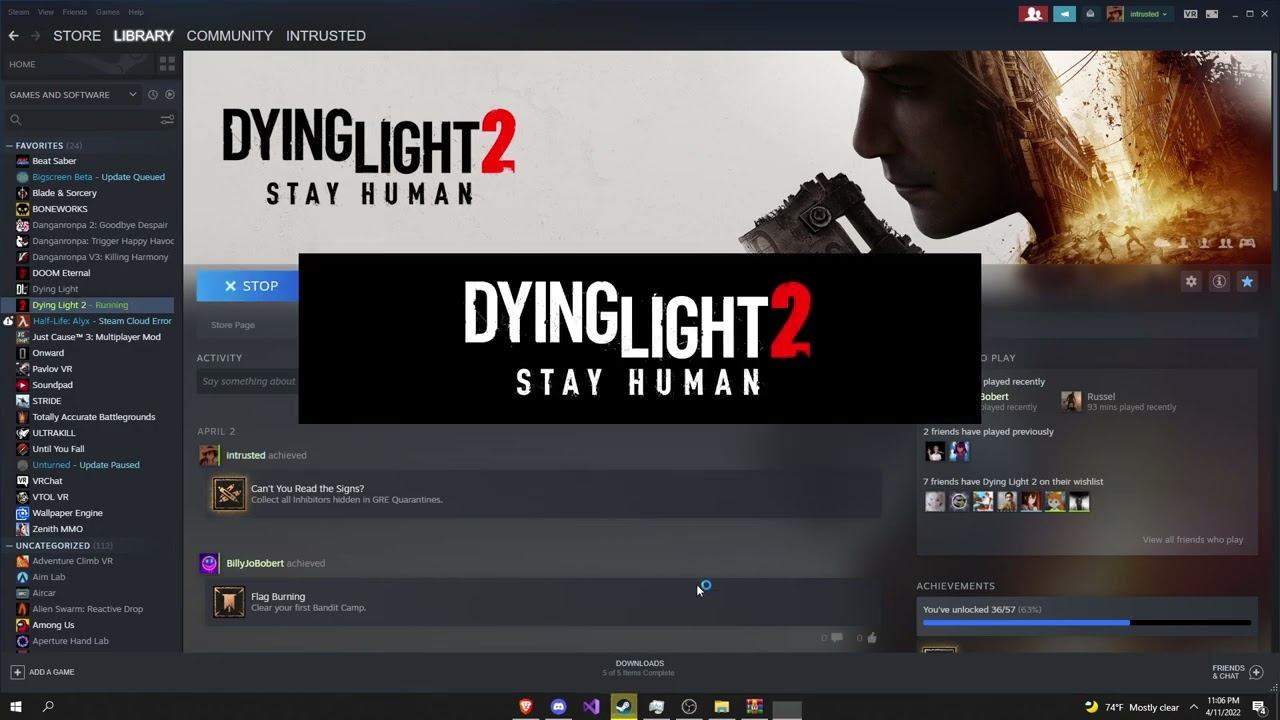Open Windows Start menu
The image size is (1280, 720).
(15, 707)
